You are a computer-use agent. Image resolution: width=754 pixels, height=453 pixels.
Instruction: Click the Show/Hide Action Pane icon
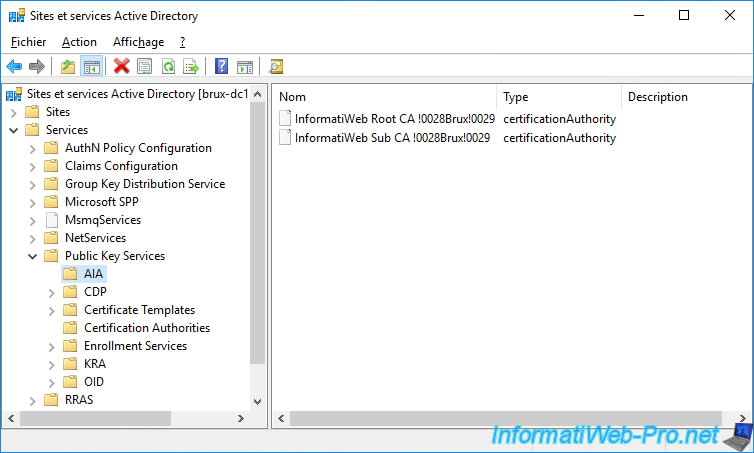coord(245,67)
